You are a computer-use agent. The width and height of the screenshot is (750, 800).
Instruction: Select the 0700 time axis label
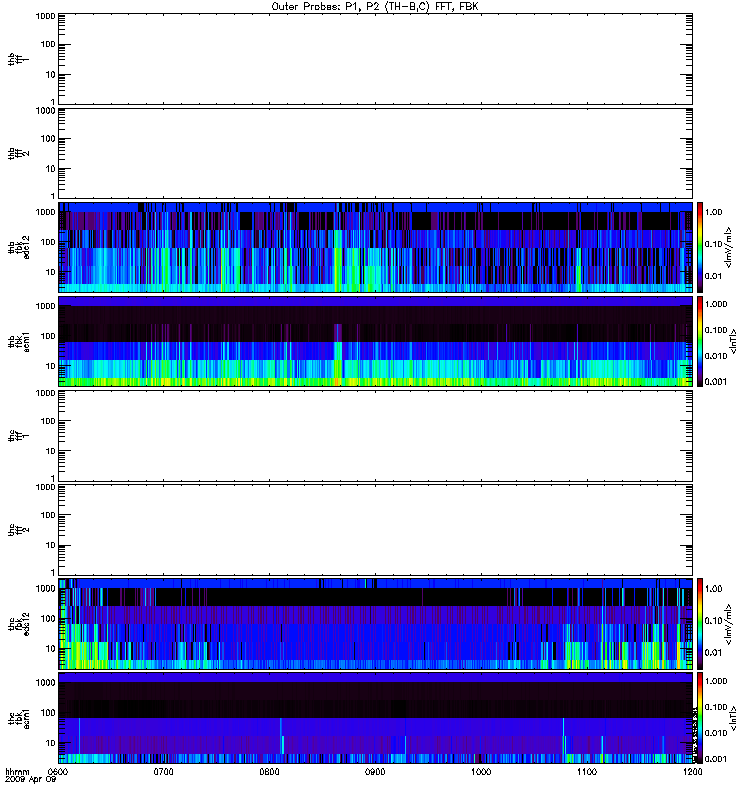163,771
